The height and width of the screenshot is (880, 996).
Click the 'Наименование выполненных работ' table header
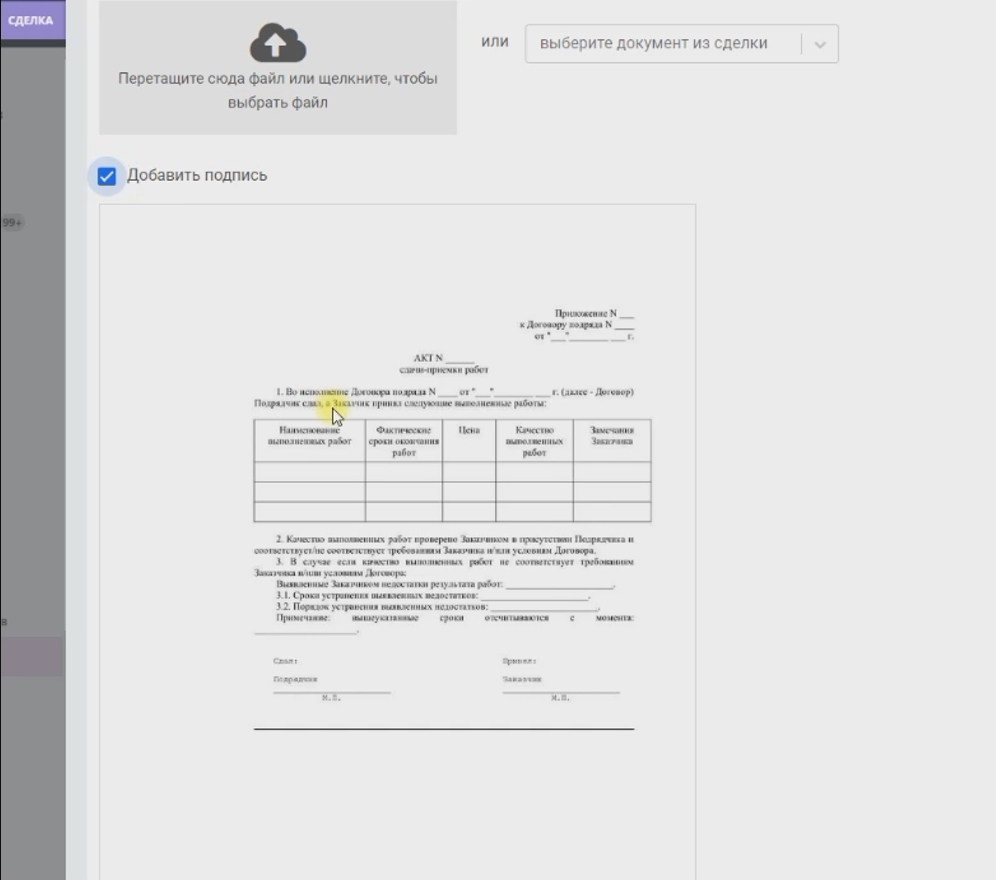[309, 436]
